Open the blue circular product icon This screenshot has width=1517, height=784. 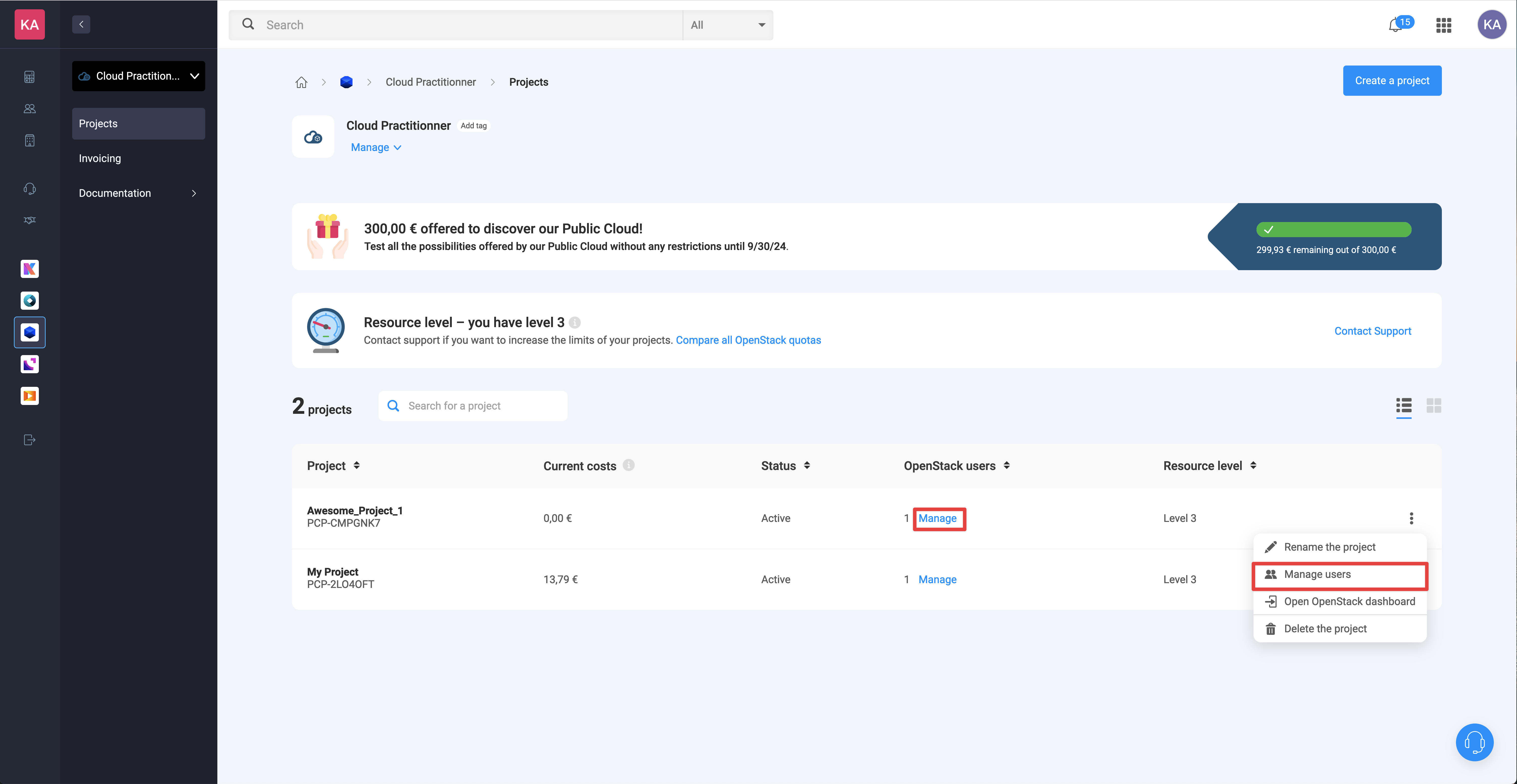[30, 301]
